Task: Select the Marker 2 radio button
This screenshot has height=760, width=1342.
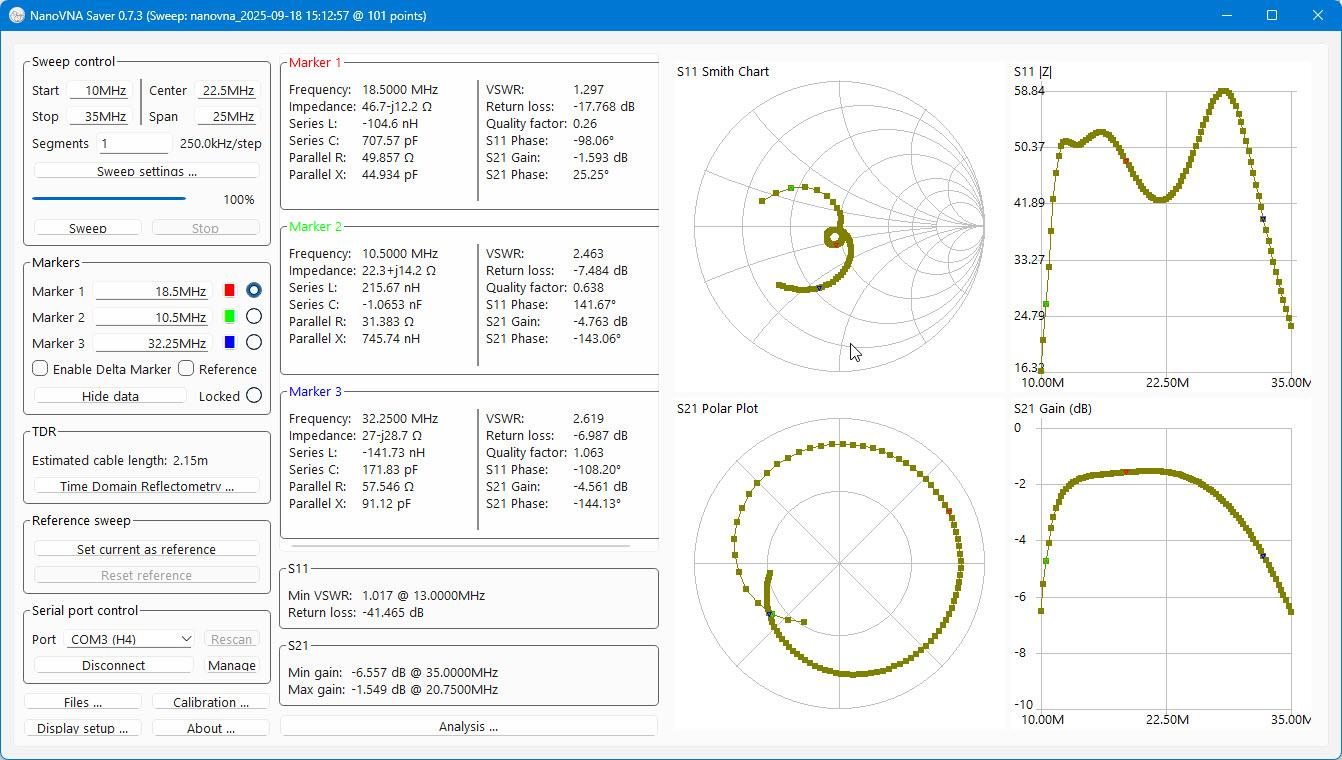Action: point(254,317)
